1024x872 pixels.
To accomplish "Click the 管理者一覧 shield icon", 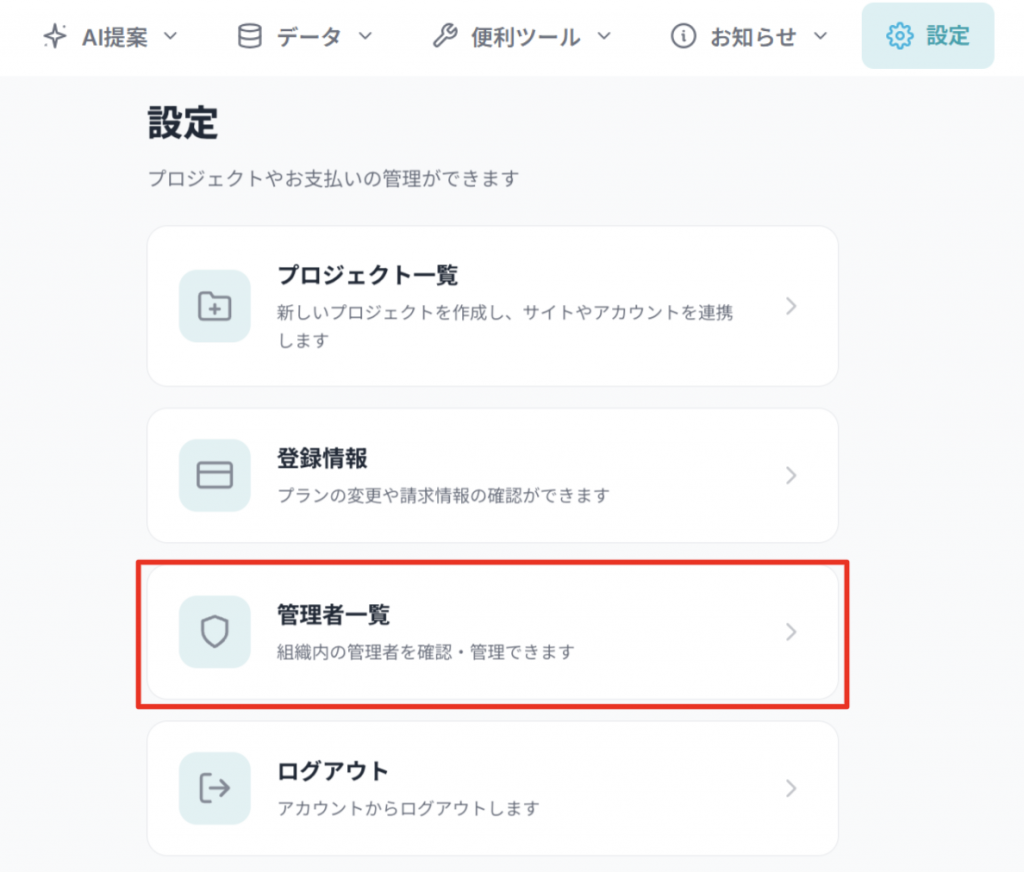I will 214,632.
